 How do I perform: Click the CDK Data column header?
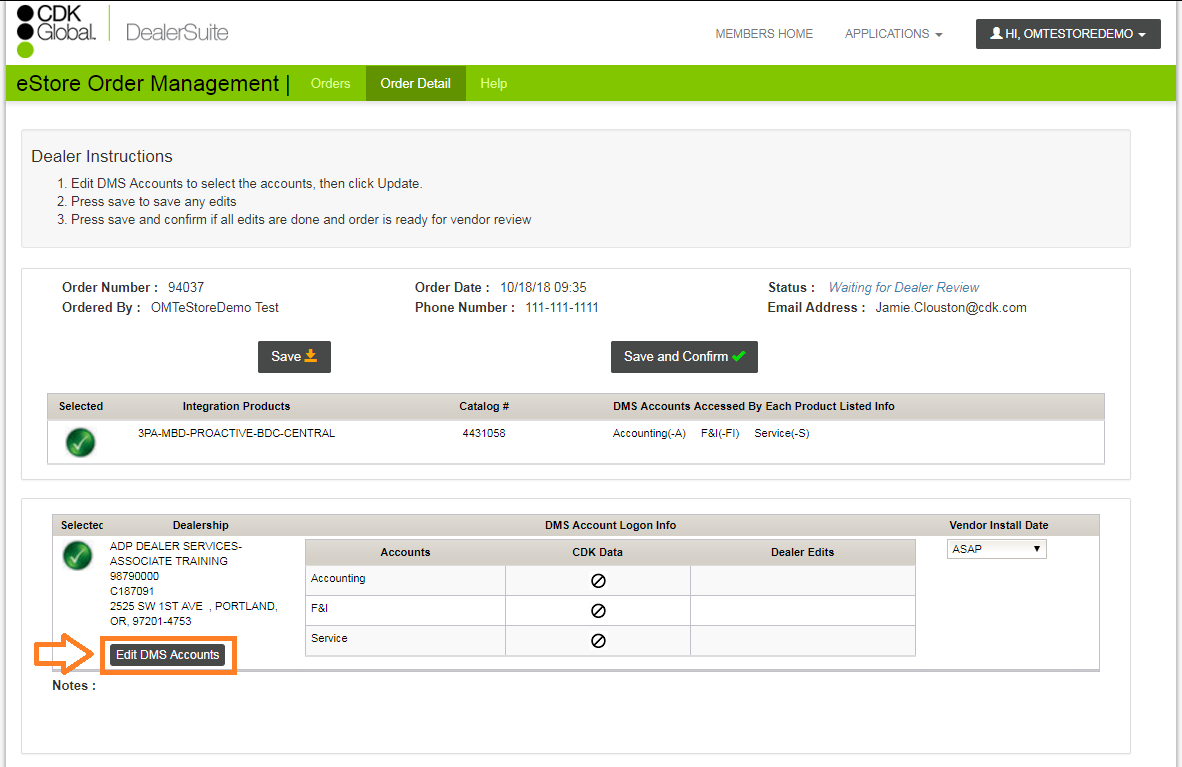click(597, 552)
